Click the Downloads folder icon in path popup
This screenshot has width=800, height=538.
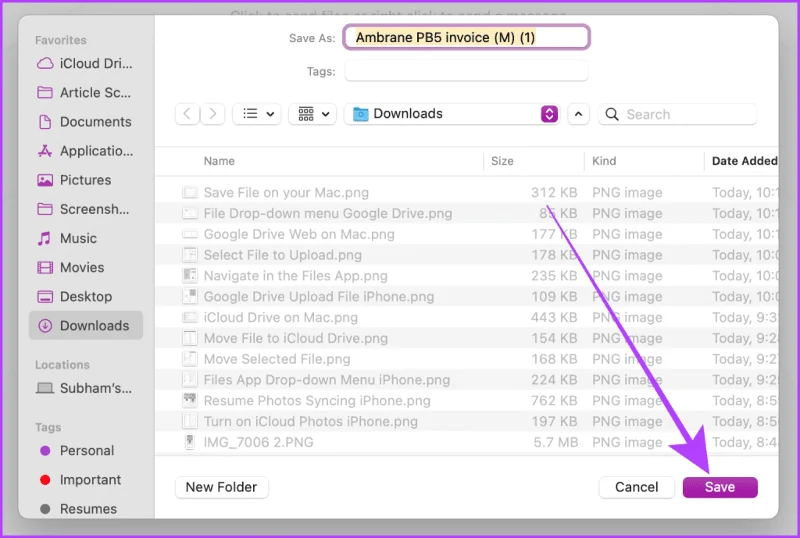[361, 114]
